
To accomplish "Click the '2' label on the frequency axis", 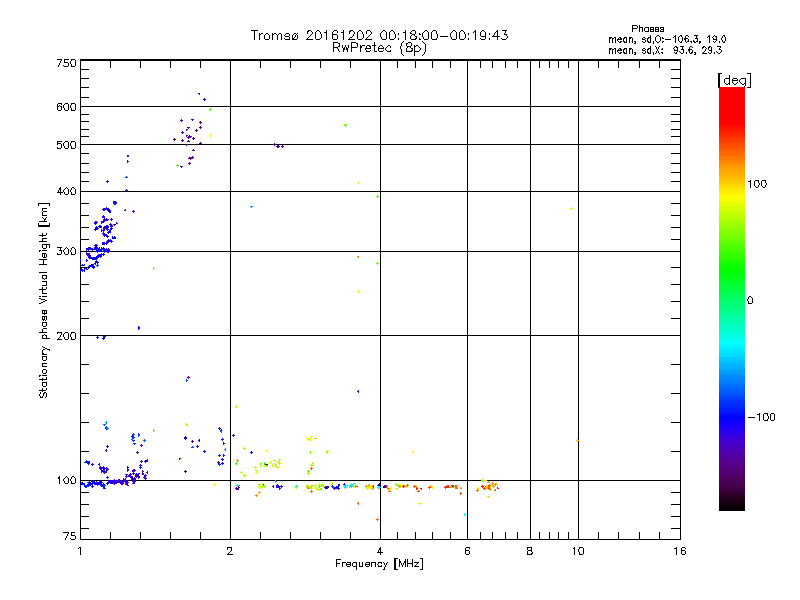I will pyautogui.click(x=230, y=551).
